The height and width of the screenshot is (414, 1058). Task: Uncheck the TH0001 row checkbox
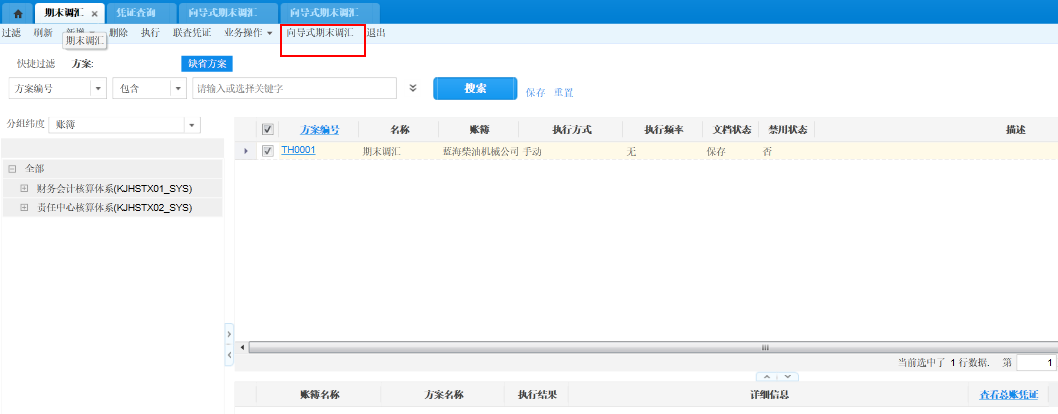click(x=267, y=151)
